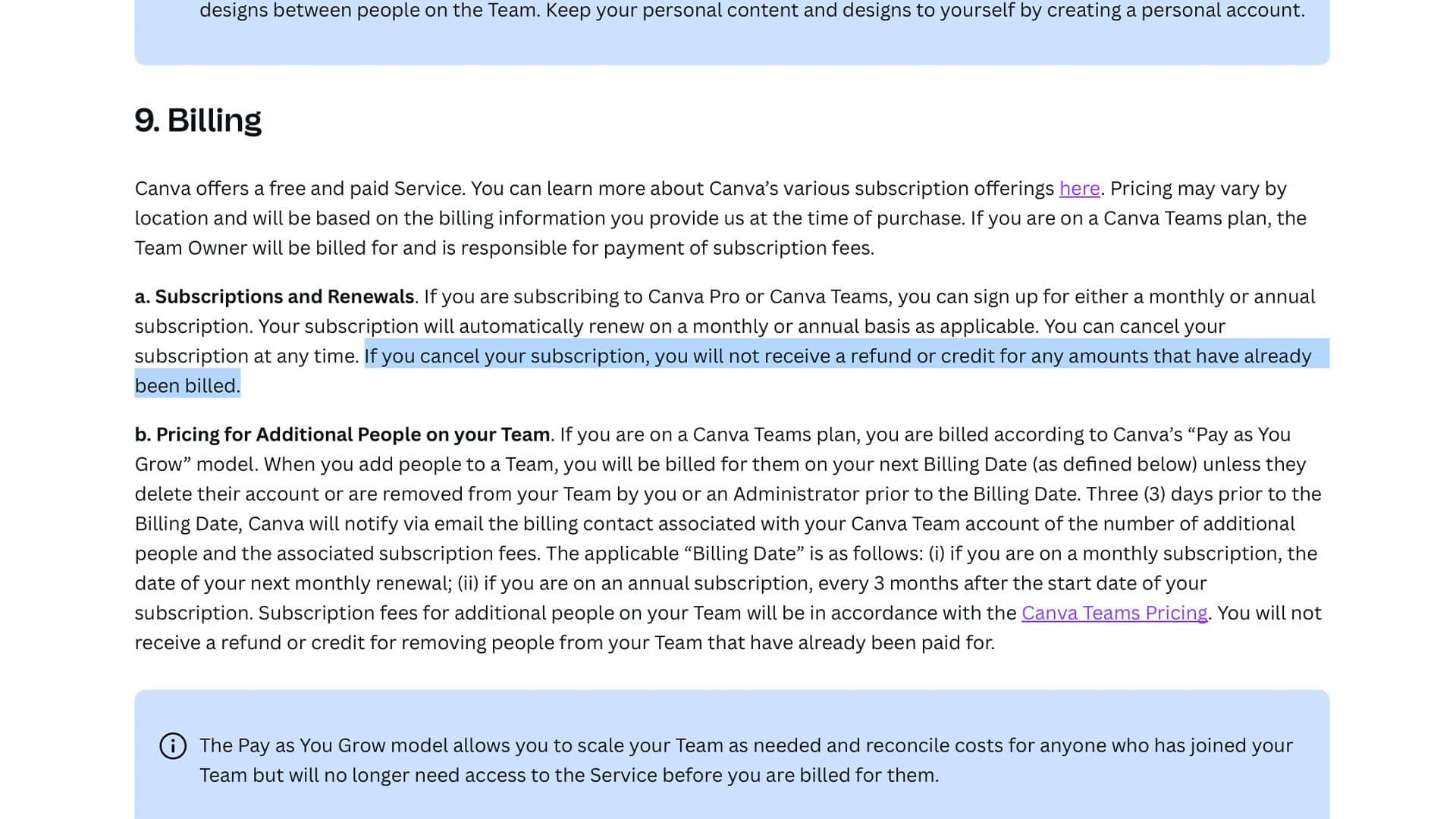Open the 'here' subscription offerings link
1456x819 pixels.
click(1079, 189)
